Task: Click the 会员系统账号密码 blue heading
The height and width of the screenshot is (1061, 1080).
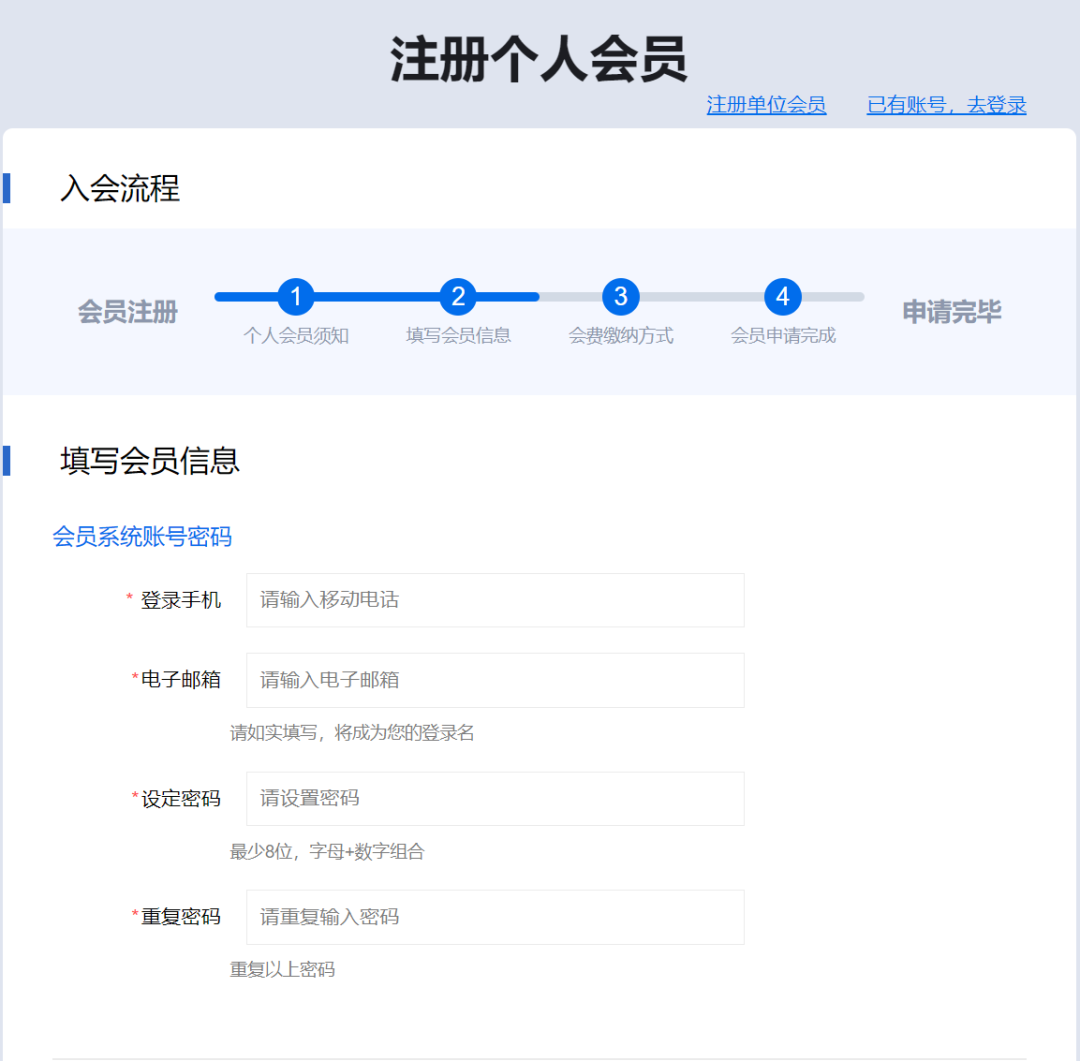Action: [143, 536]
